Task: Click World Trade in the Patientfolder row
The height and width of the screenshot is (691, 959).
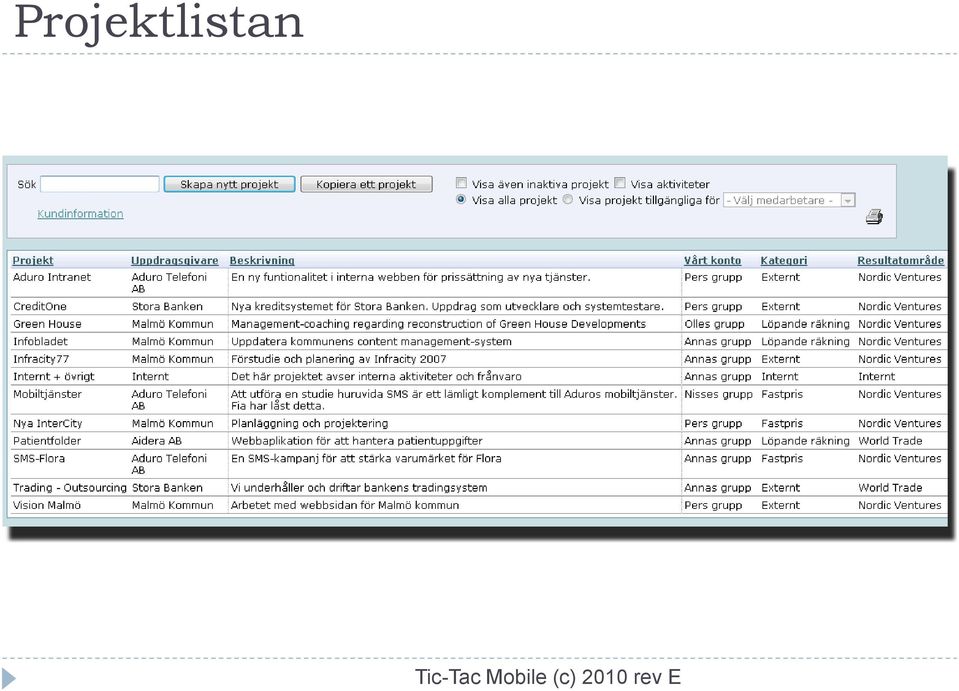Action: pos(890,441)
